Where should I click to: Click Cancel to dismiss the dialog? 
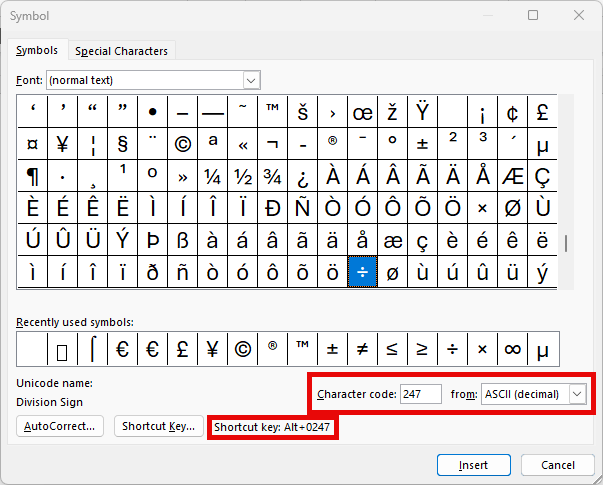click(558, 465)
